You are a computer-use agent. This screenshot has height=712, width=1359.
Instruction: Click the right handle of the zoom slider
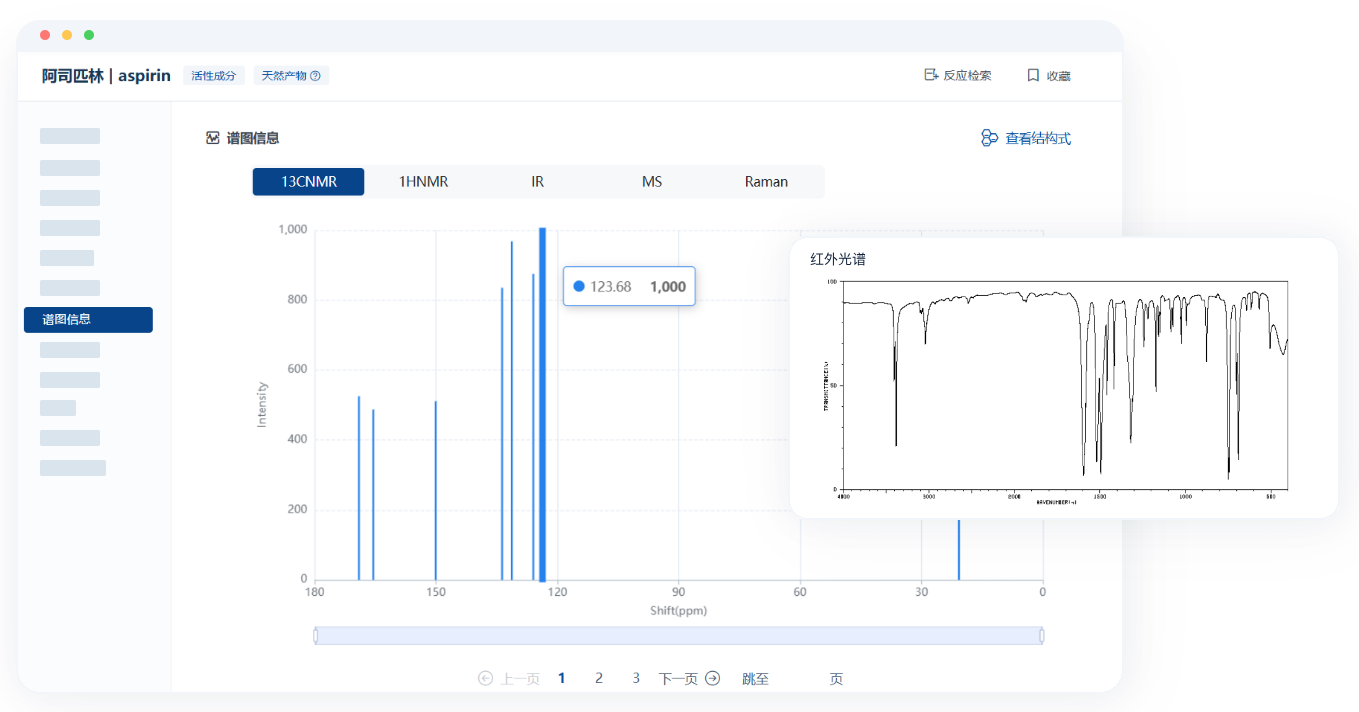pyautogui.click(x=1042, y=635)
